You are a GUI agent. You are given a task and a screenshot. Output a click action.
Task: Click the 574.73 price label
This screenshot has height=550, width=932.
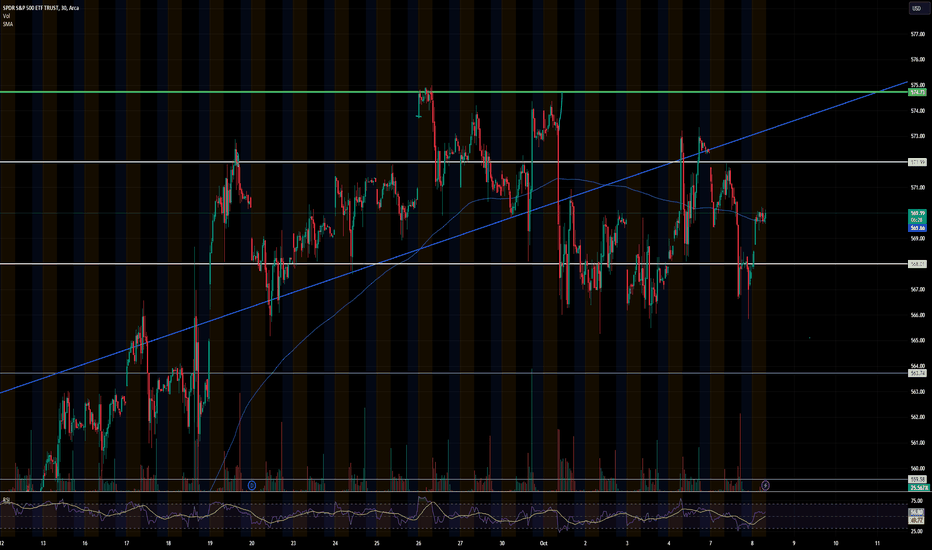[x=917, y=92]
